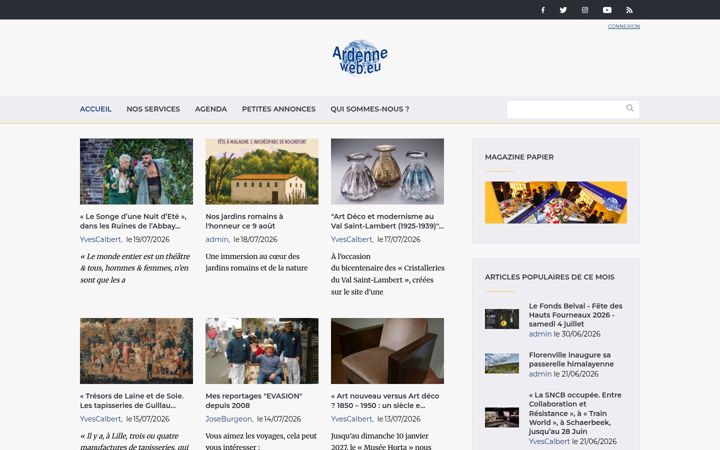Open « Art nouveau versus Art déco » title
The image size is (720, 450).
(x=385, y=400)
